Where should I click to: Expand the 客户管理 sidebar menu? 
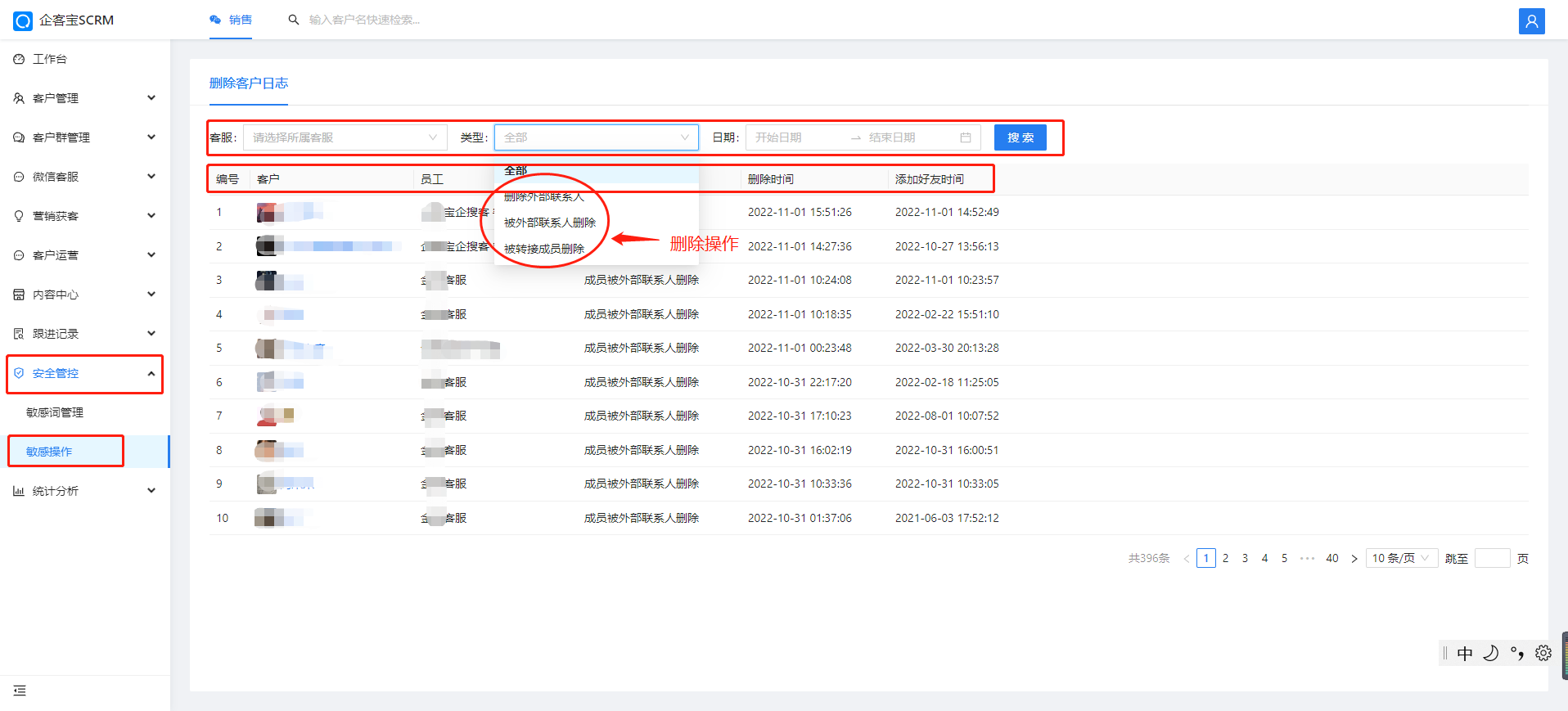[85, 98]
